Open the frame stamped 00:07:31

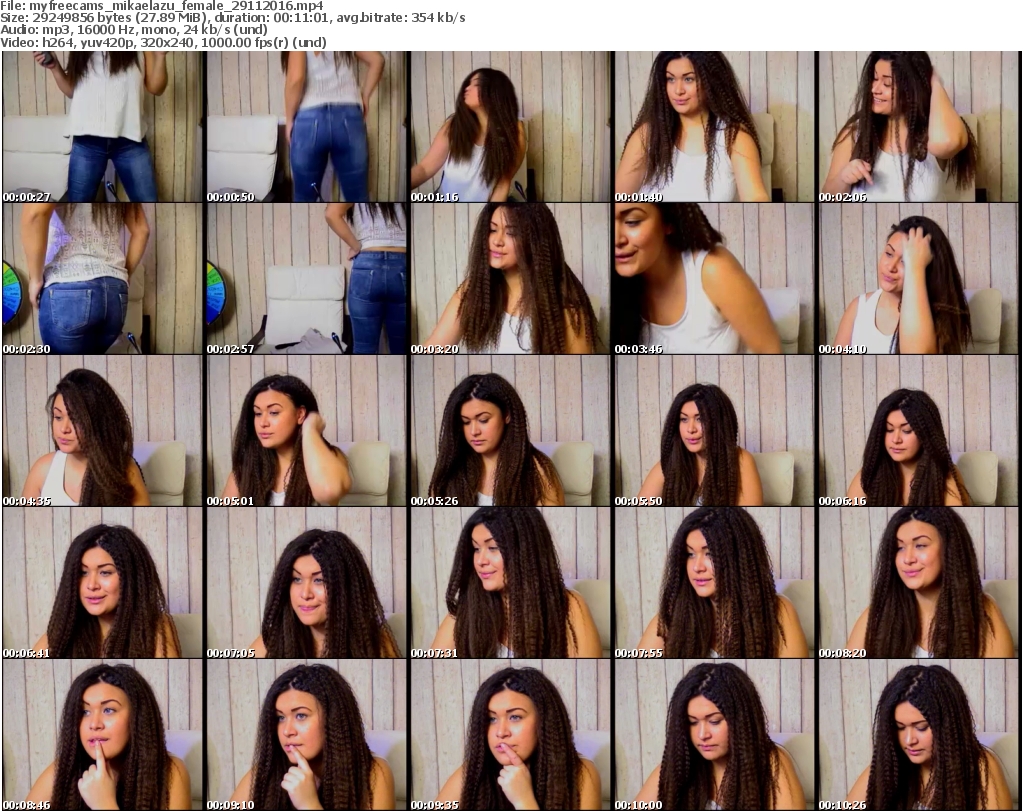pos(510,583)
